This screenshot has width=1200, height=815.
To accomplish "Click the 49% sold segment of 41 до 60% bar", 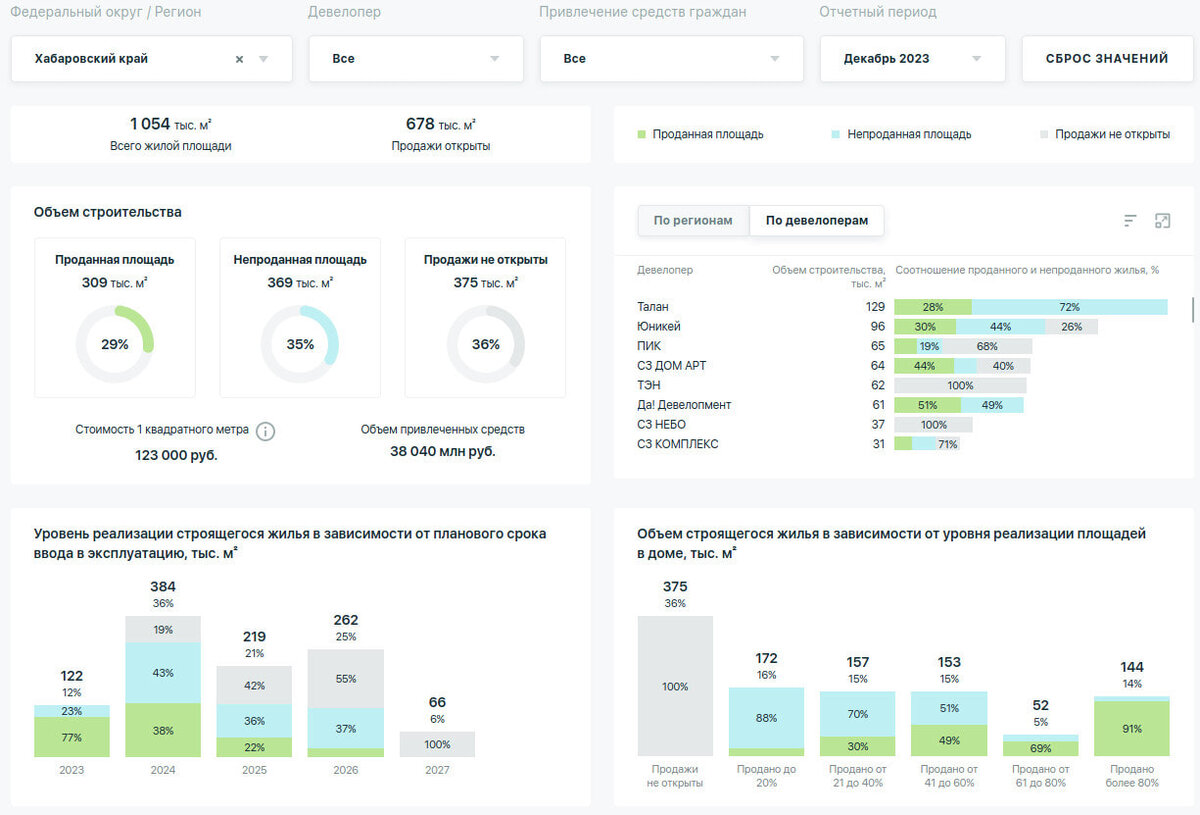I will click(x=949, y=740).
